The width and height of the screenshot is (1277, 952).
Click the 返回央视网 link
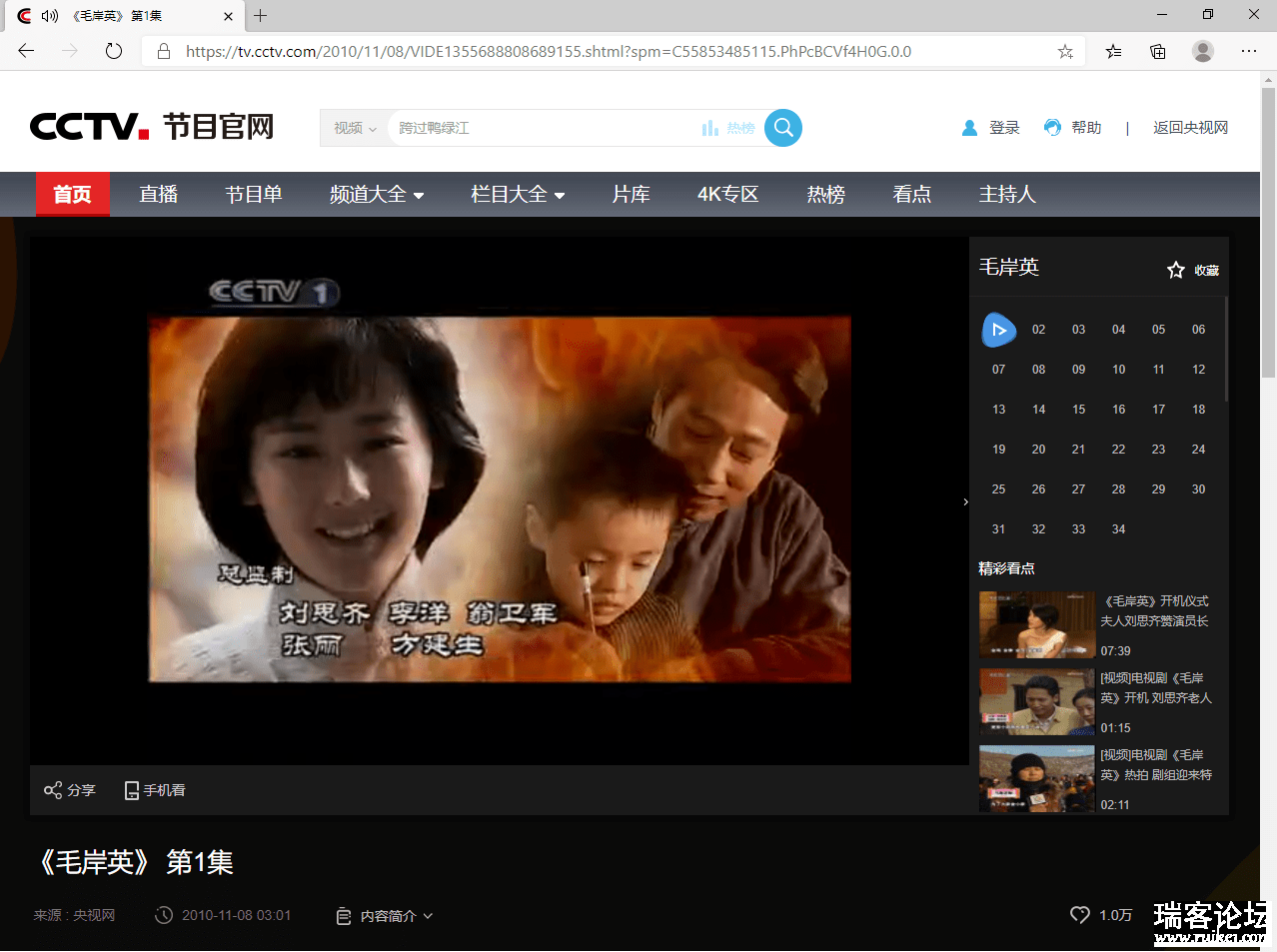1190,128
